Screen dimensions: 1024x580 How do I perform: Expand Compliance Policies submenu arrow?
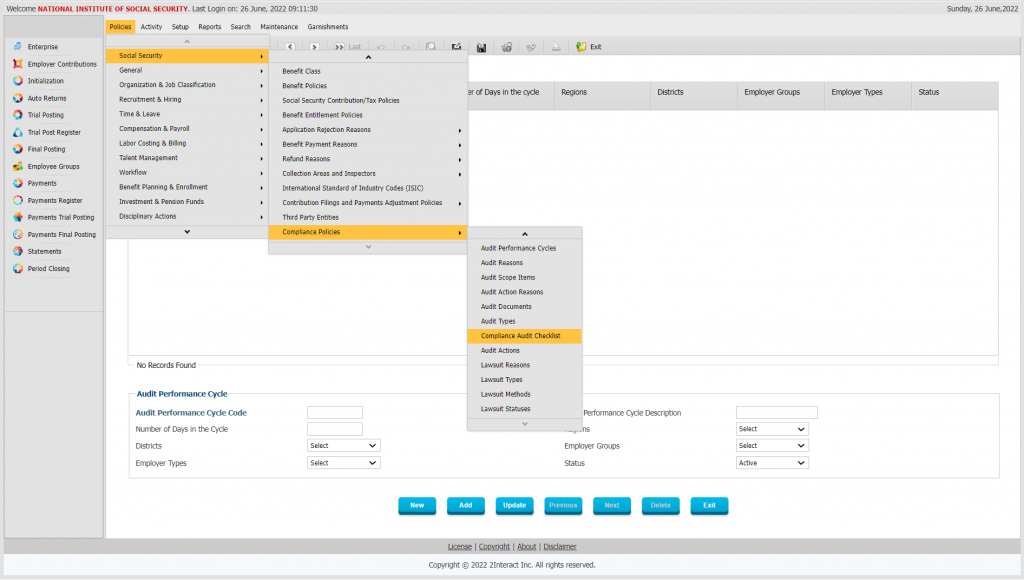[x=460, y=231]
